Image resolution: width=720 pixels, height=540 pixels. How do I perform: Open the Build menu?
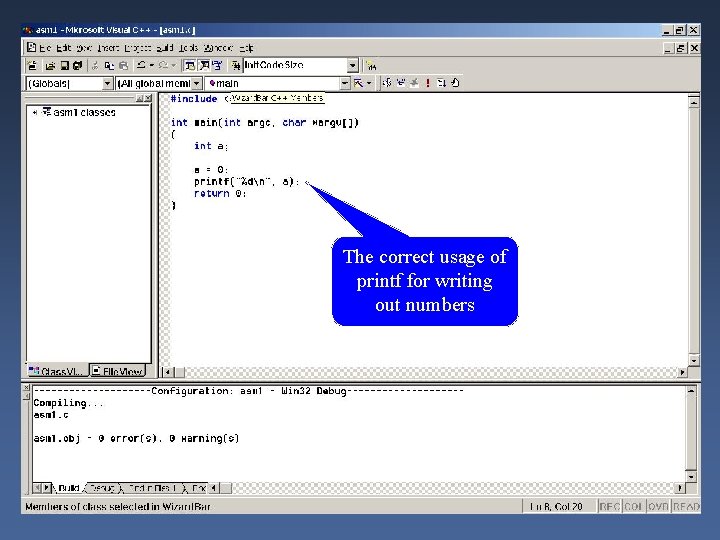coord(165,48)
